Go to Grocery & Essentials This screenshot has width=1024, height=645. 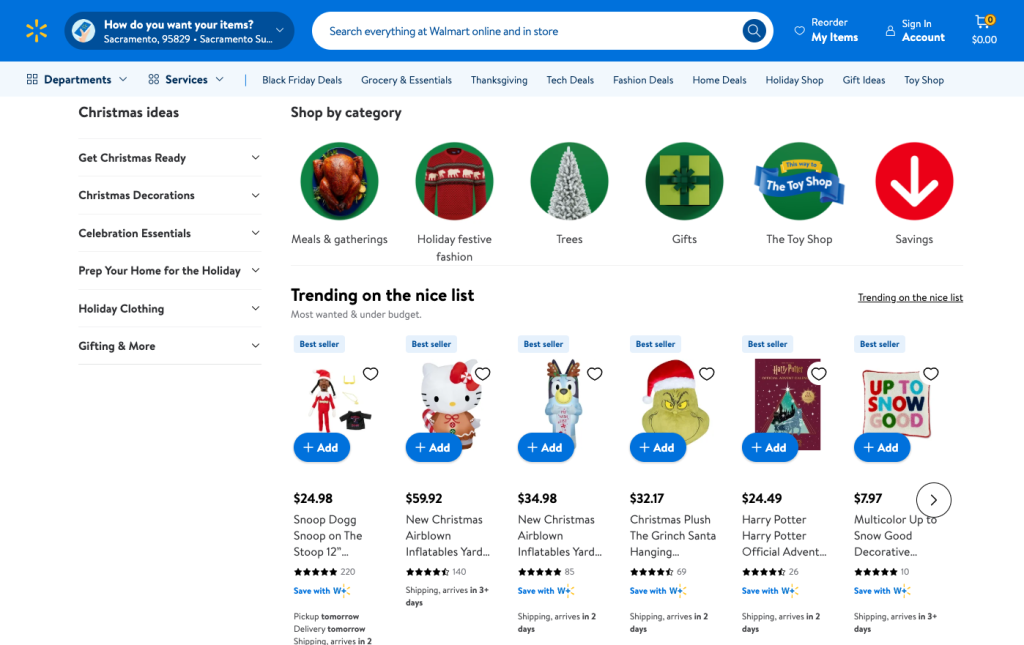tap(406, 80)
